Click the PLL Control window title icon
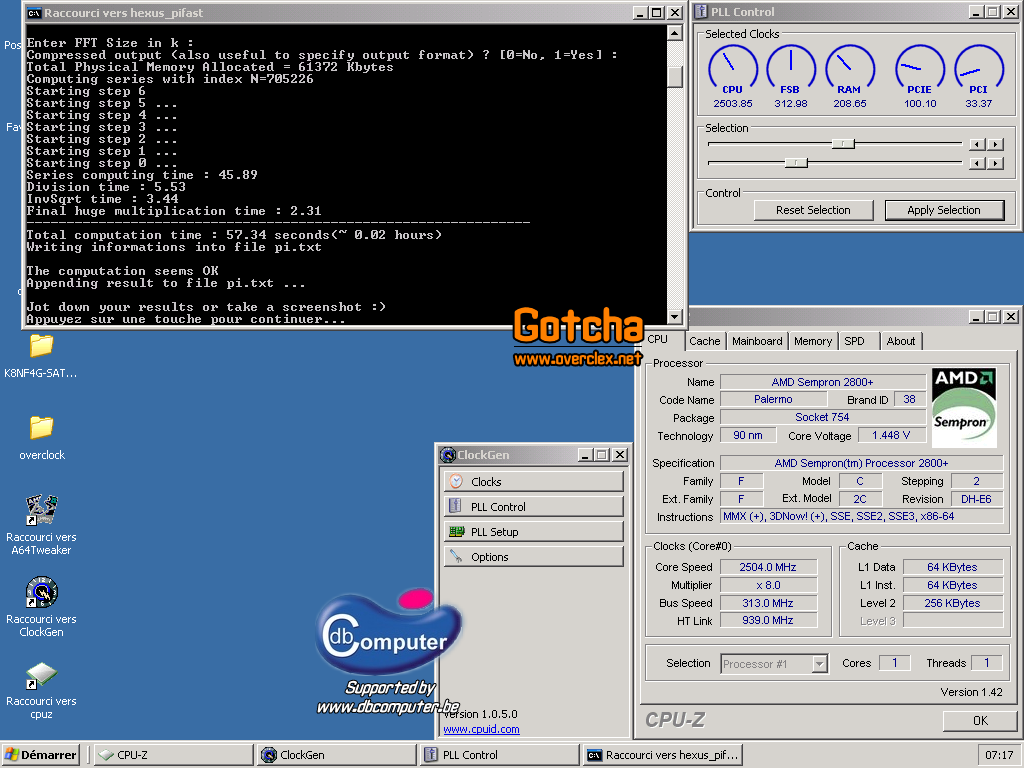Image resolution: width=1024 pixels, height=768 pixels. coord(701,12)
